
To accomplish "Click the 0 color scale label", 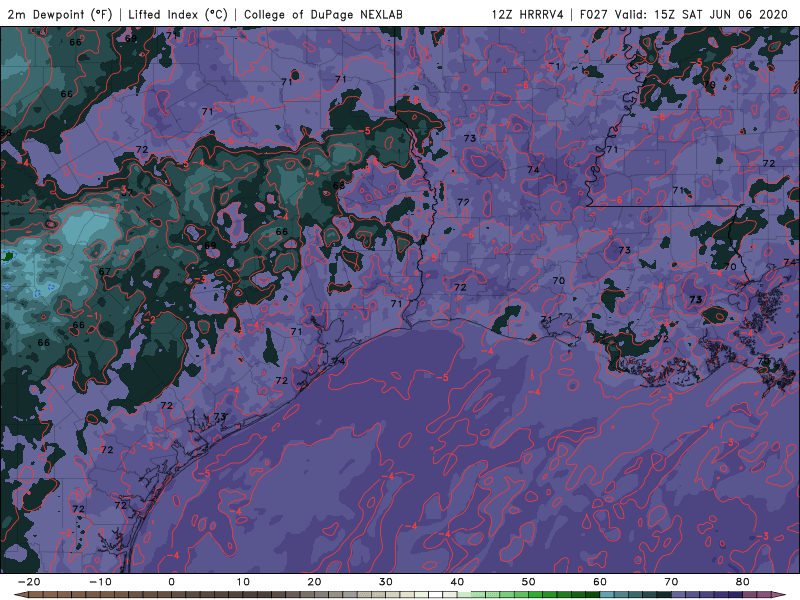I will (171, 582).
